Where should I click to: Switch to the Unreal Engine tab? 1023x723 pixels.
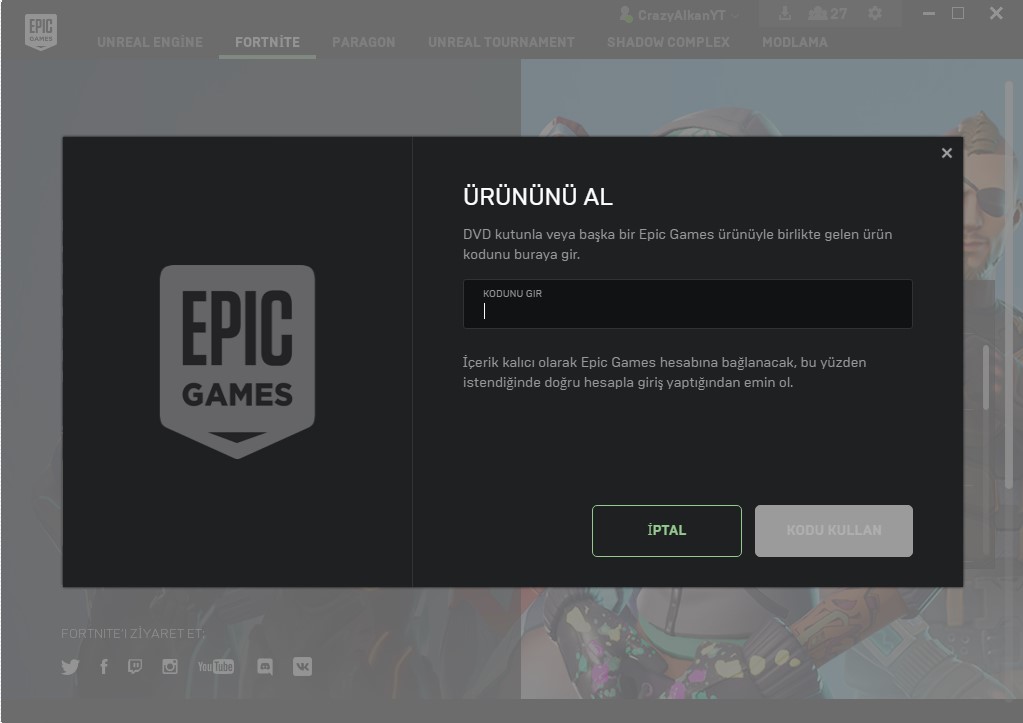[x=150, y=42]
